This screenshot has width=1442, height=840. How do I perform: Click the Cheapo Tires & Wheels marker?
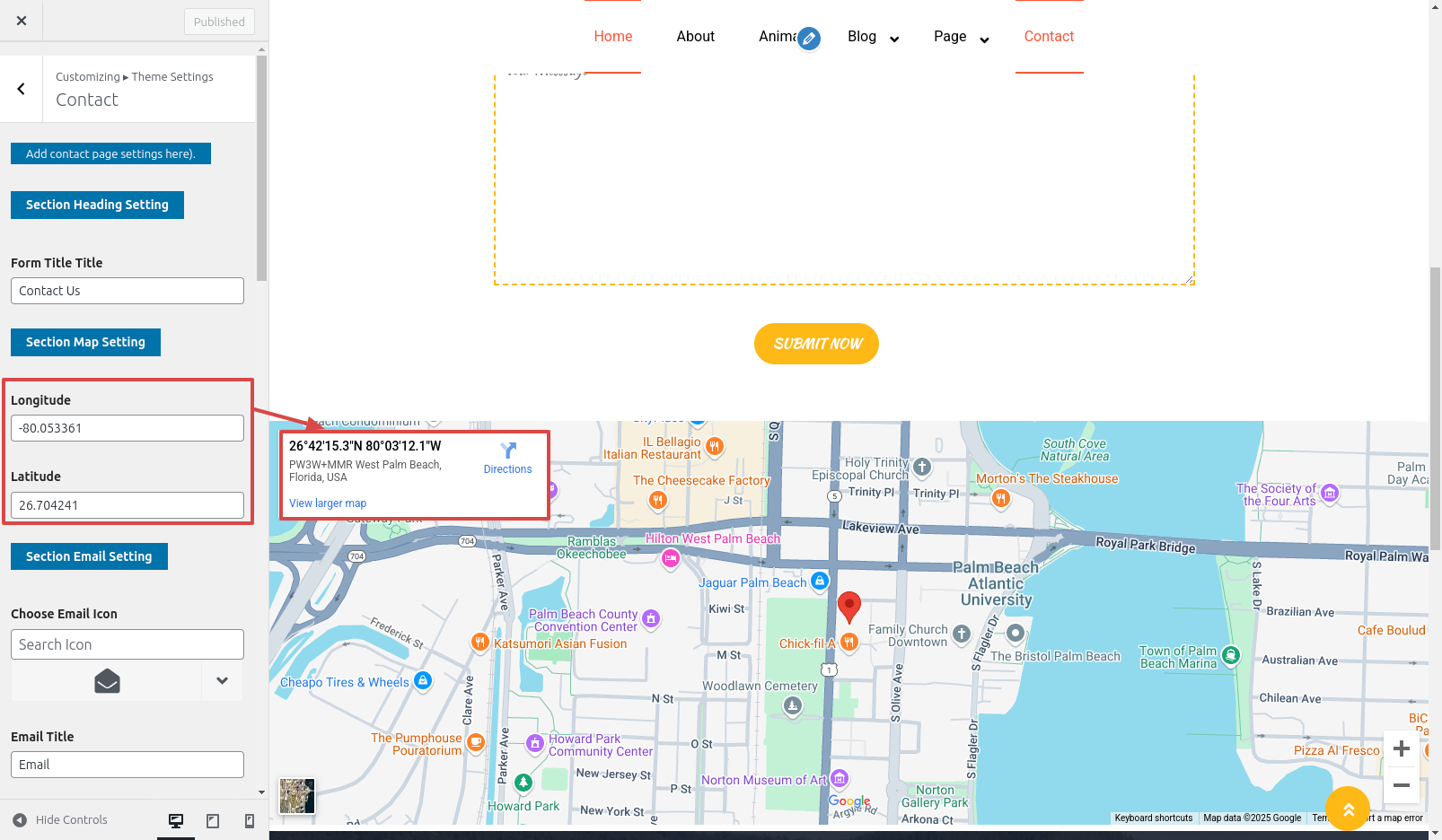423,680
